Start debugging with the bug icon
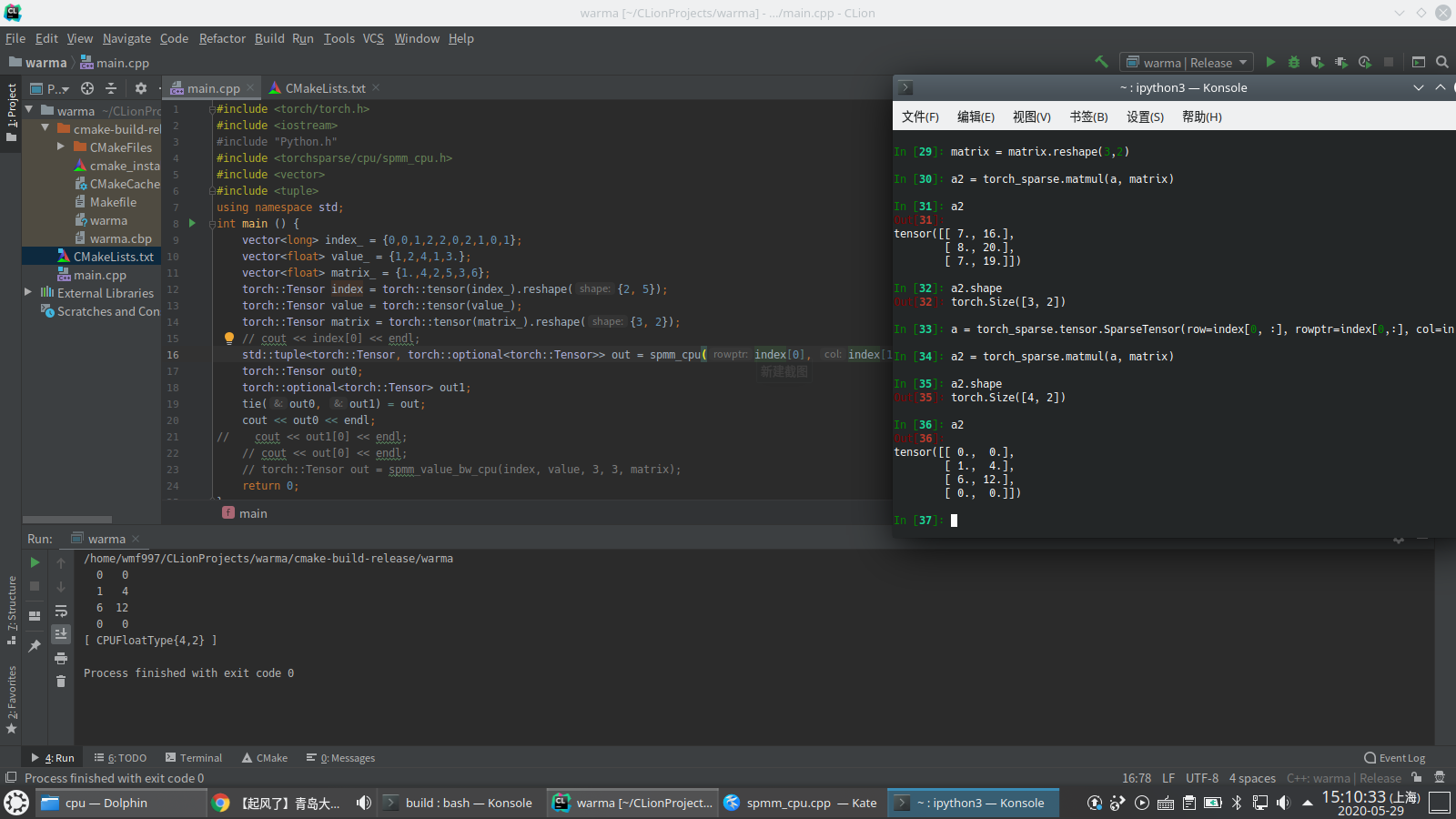 (1294, 62)
